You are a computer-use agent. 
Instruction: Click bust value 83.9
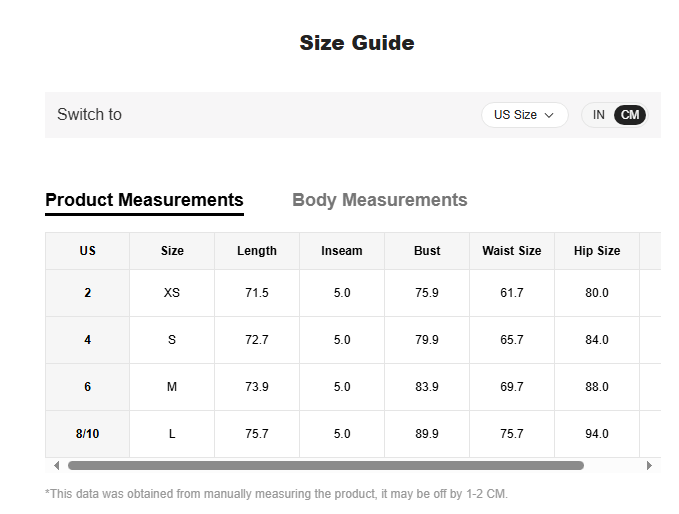pos(427,387)
